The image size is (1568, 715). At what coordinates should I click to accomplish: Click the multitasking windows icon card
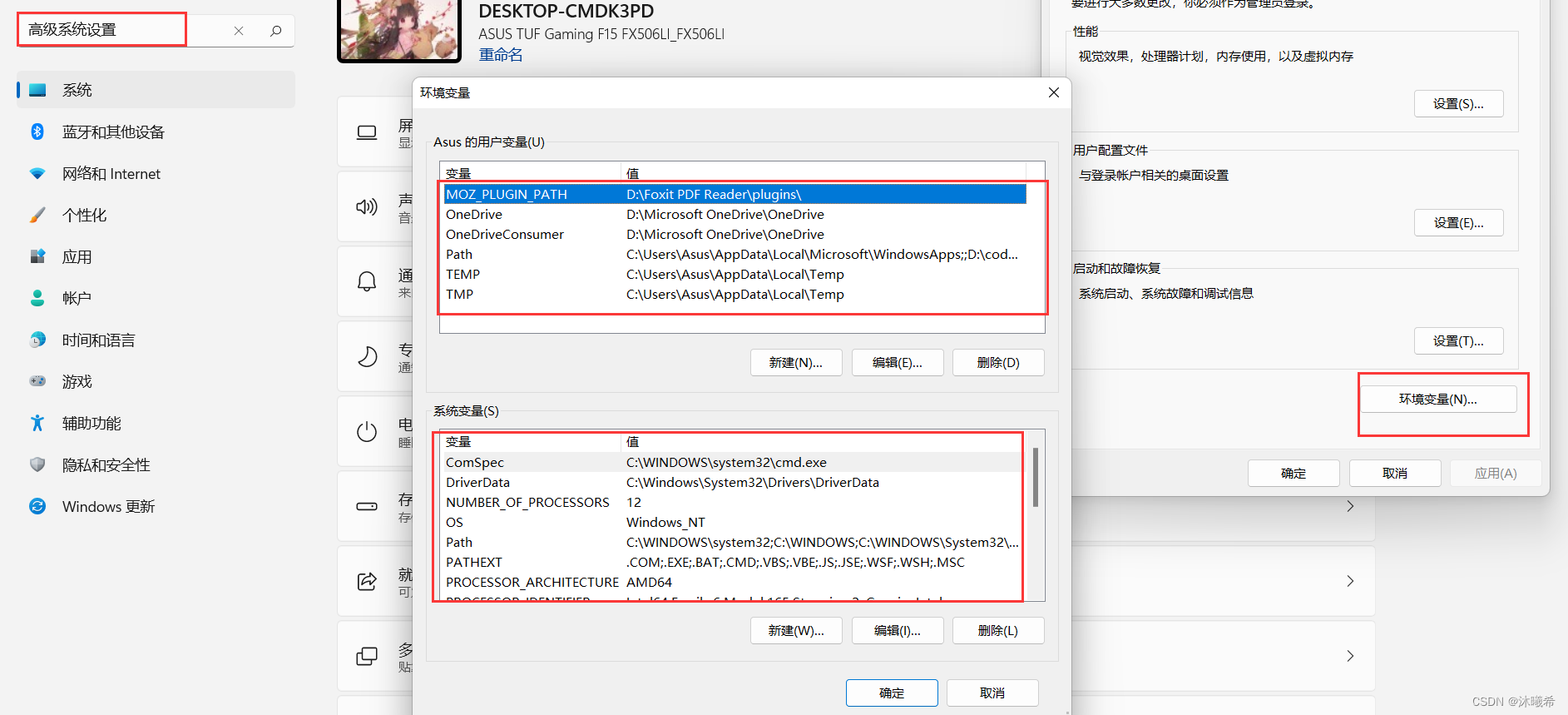367,656
